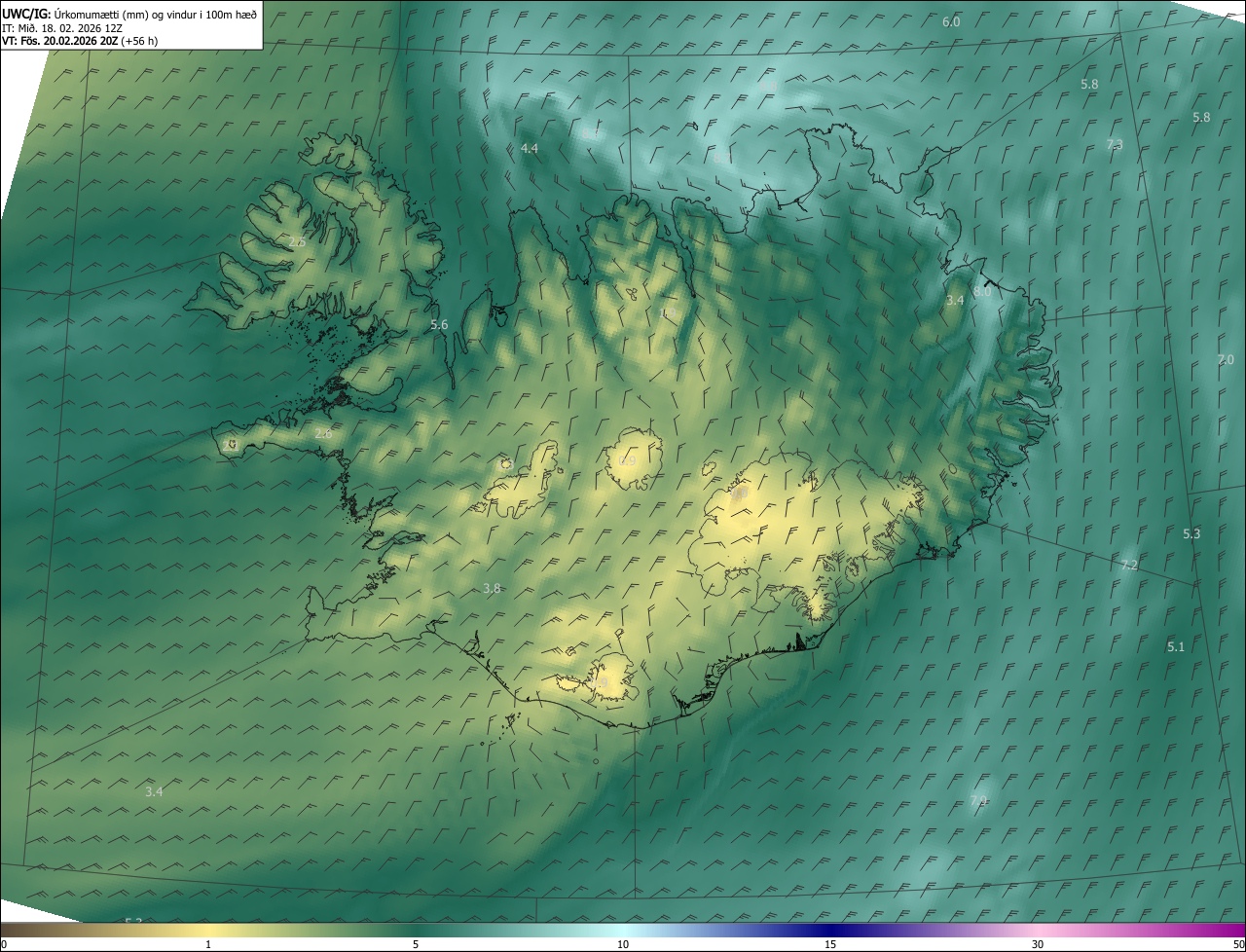Click the 'IT: Mið. 18. 02. 2026 12Z' line
The image size is (1246, 952).
[x=62, y=28]
